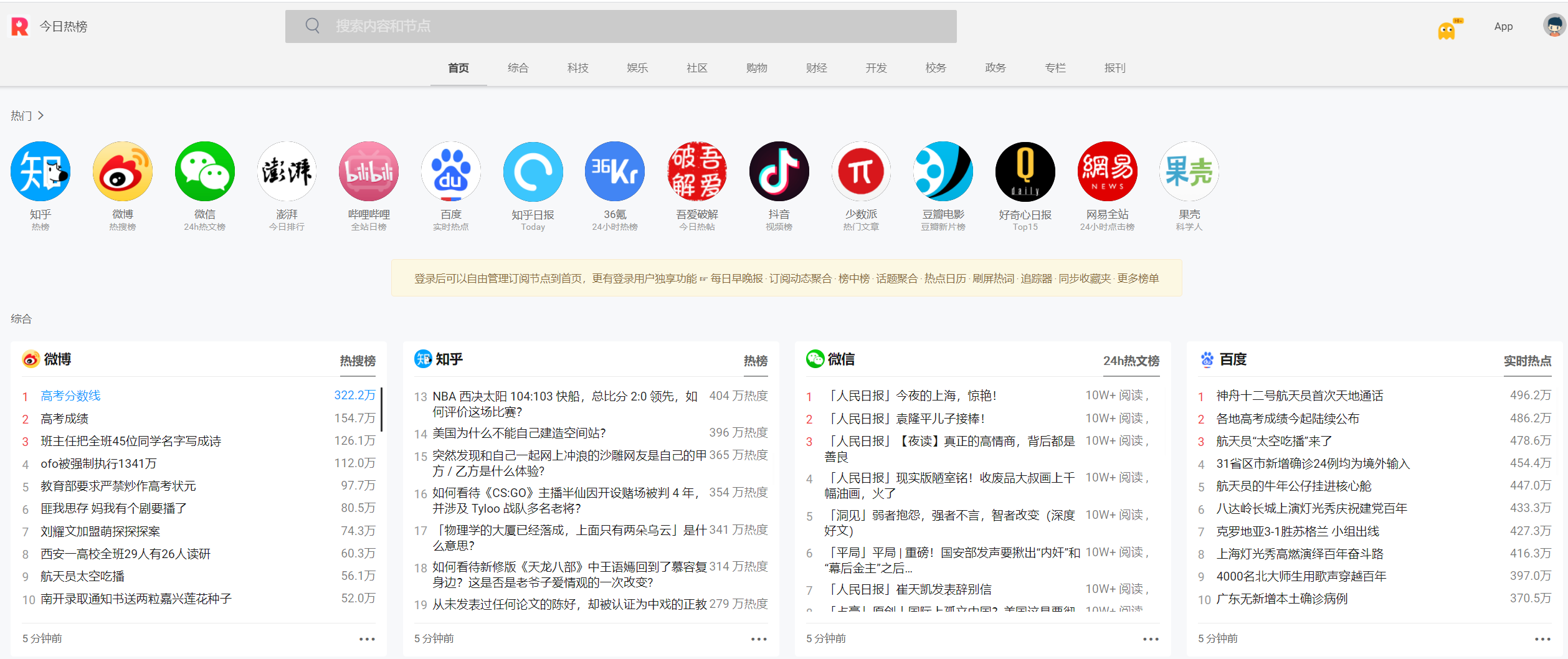Open the 36氪 24小时热榜 icon
This screenshot has width=1568, height=659.
point(615,171)
